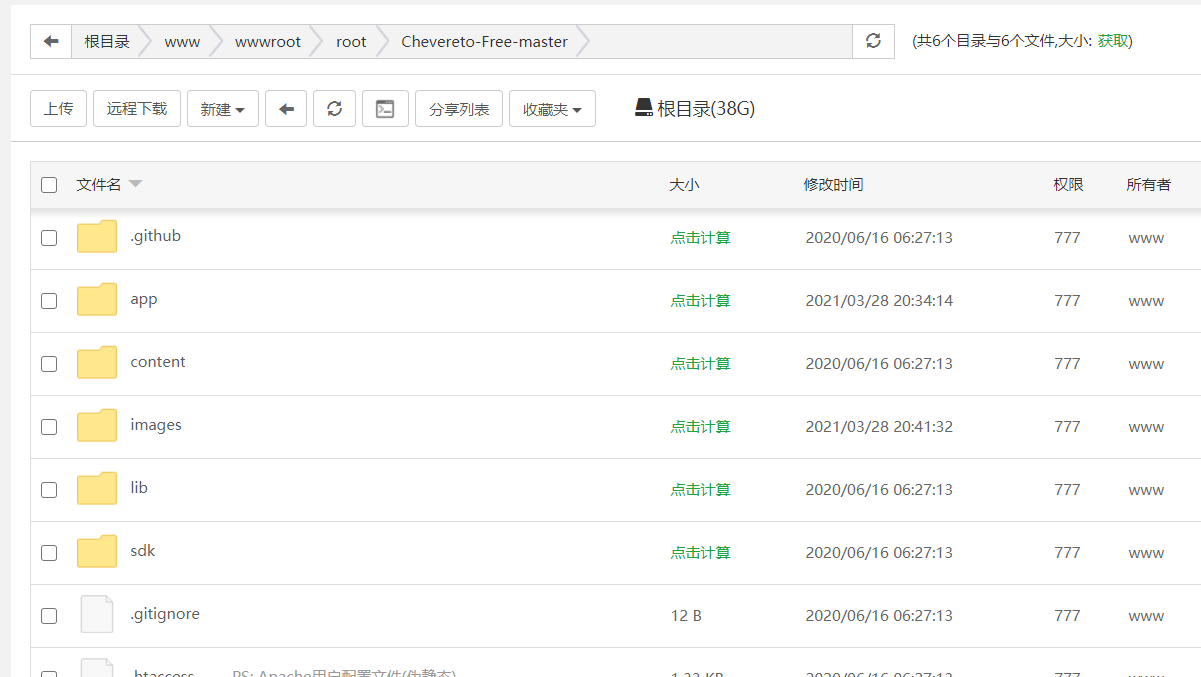
Task: Click the lib folder name
Action: pyautogui.click(x=139, y=488)
